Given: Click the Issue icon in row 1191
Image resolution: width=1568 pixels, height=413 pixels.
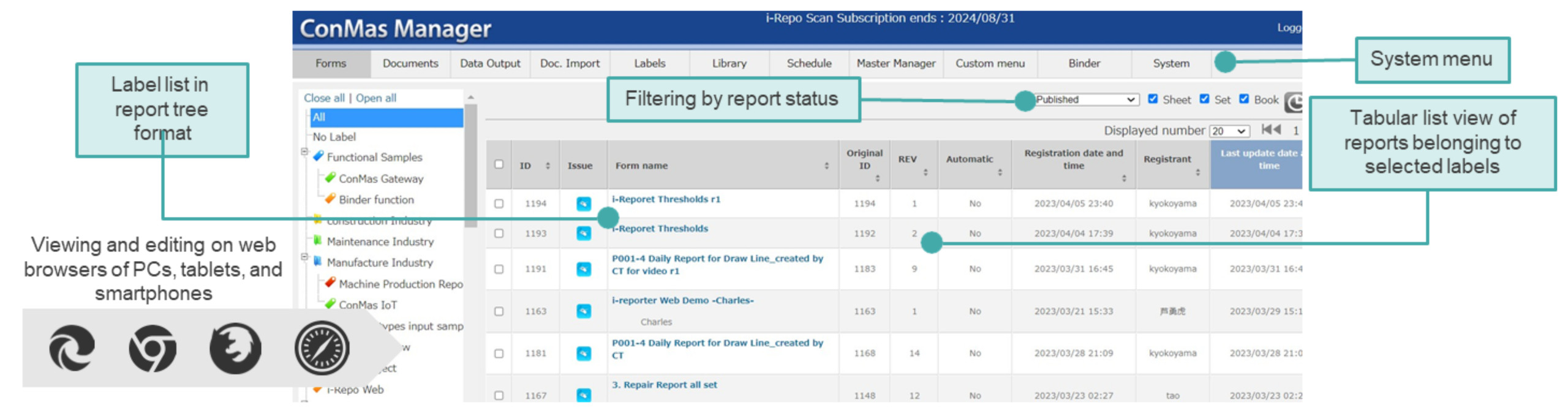Looking at the screenshot, I should pyautogui.click(x=583, y=269).
